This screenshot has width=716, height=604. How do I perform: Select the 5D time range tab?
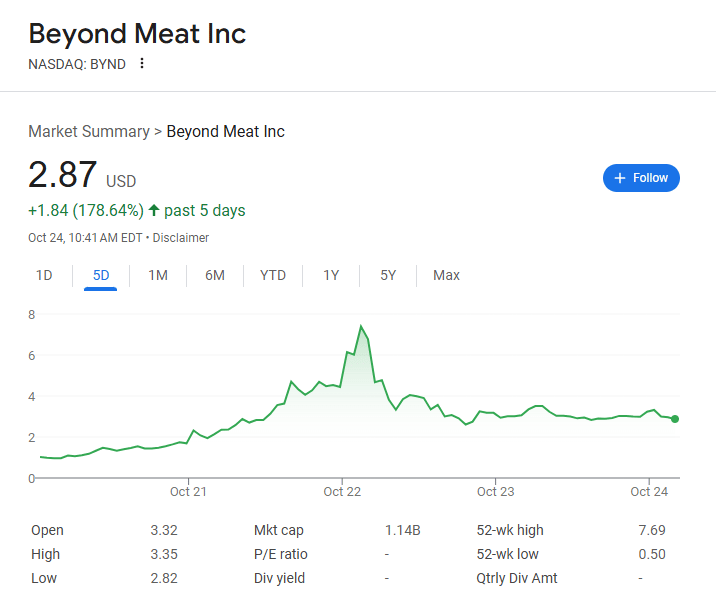(101, 275)
